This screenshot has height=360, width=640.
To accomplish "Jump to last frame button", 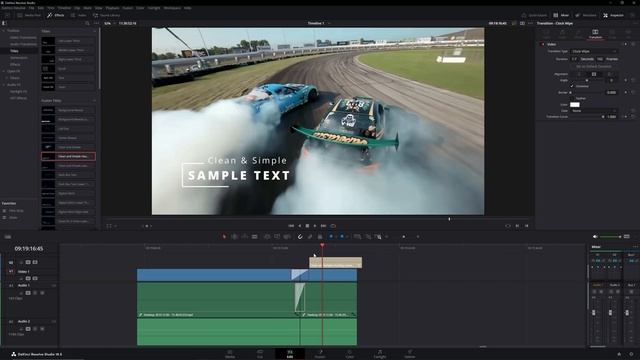I will click(323, 226).
